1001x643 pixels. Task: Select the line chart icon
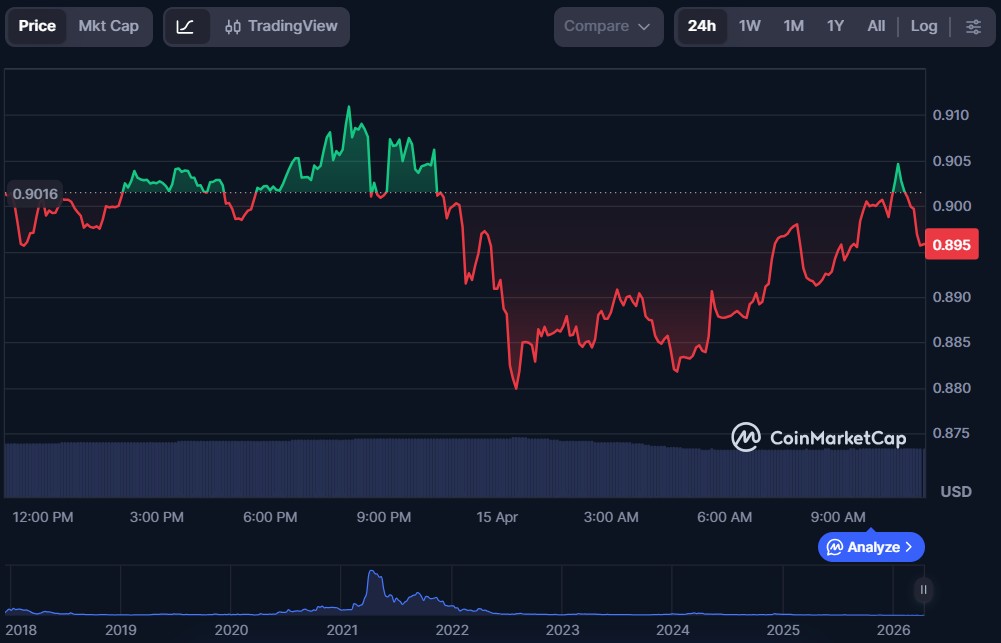[x=186, y=27]
